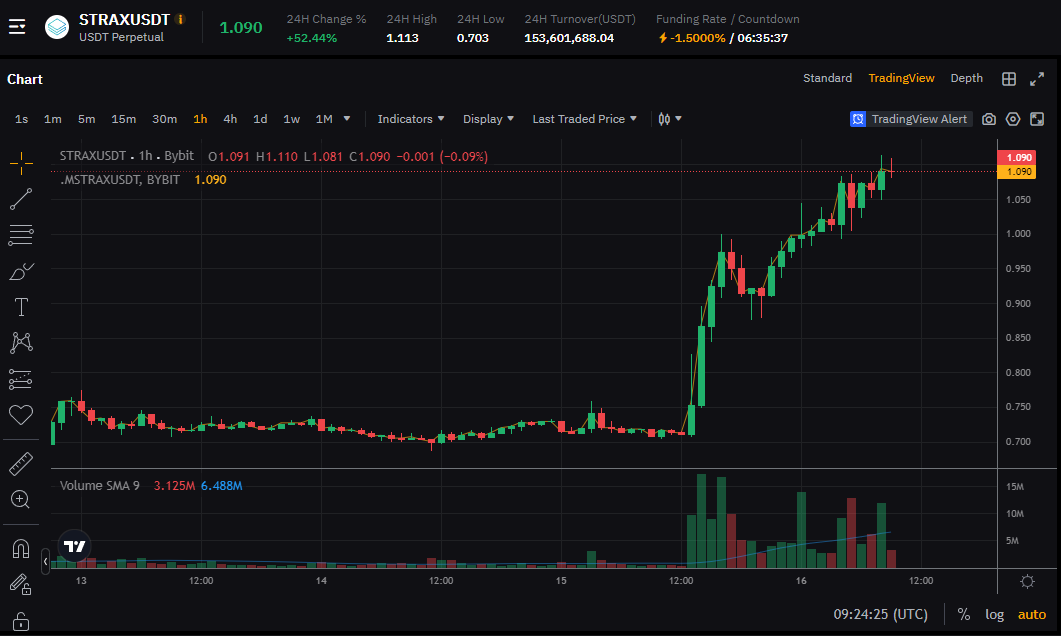Toggle lock all drawing tools

[x=21, y=621]
